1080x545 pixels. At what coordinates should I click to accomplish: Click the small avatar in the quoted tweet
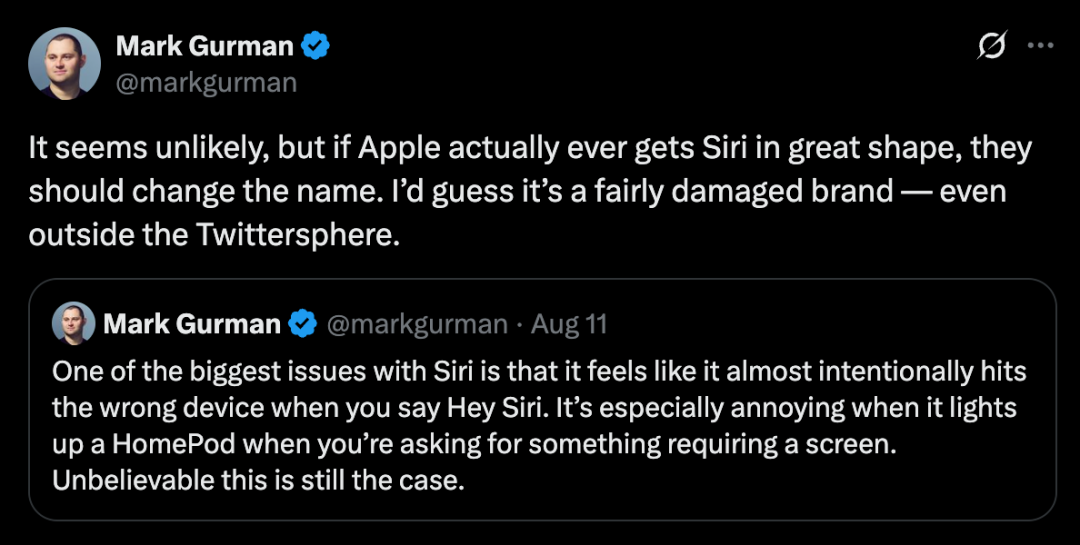(73, 324)
